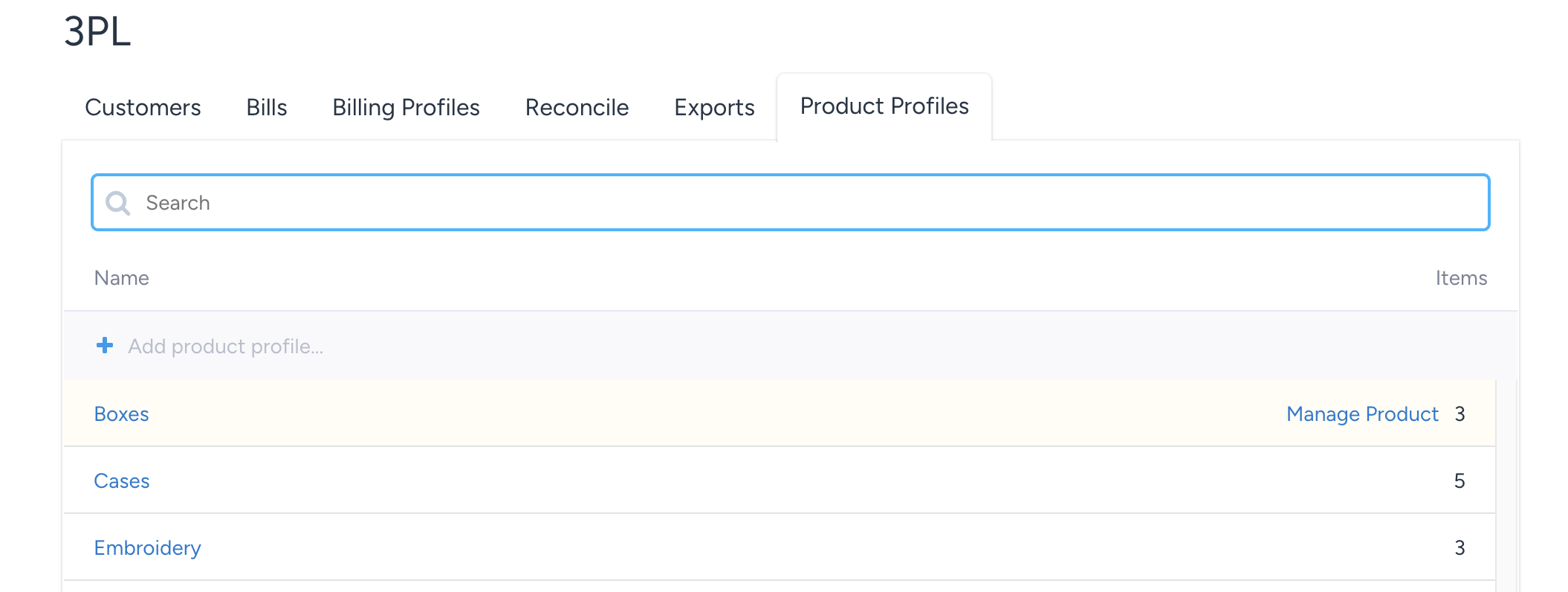Click item count 3 in Embroidery row
The width and height of the screenshot is (1568, 592).
coord(1460,548)
